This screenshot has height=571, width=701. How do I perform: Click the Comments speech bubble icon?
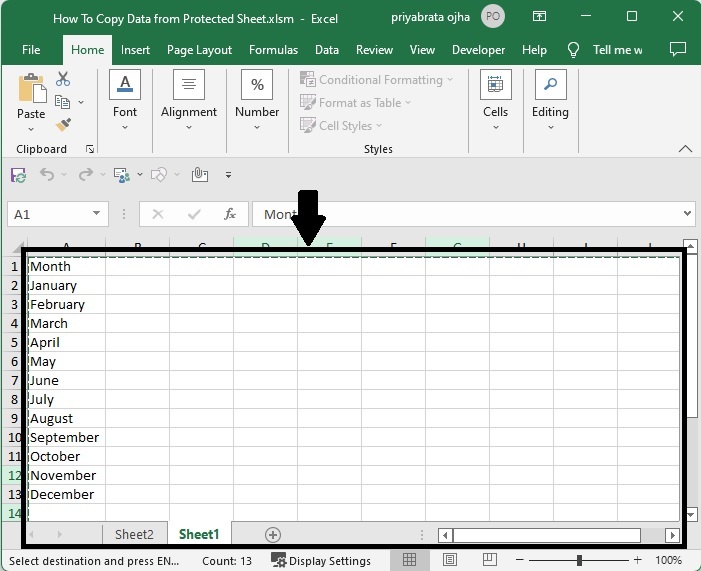[x=677, y=50]
